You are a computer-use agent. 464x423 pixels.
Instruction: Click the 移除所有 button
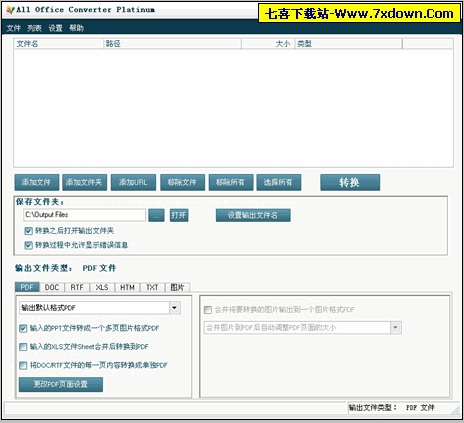[231, 182]
